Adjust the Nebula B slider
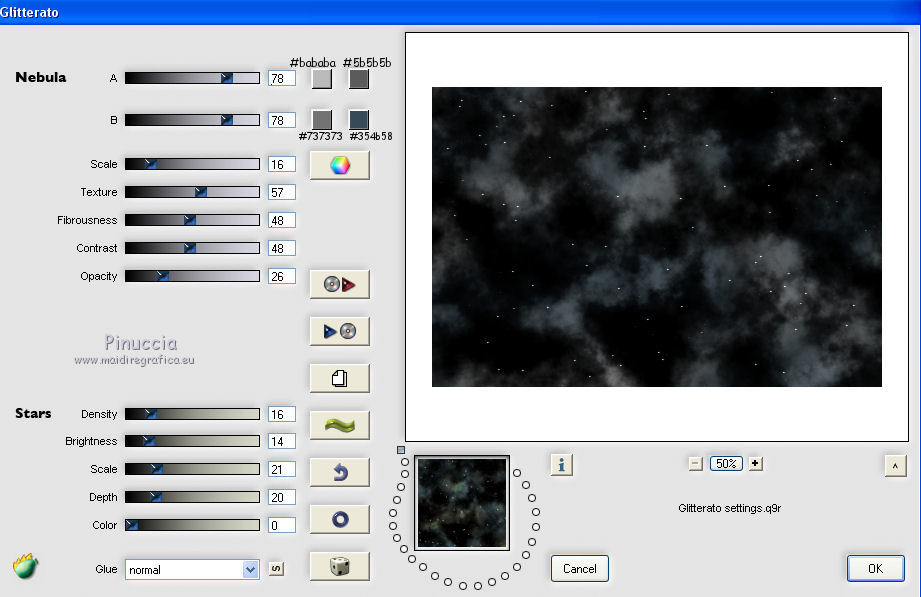Screen dimensions: 921x597 point(192,120)
